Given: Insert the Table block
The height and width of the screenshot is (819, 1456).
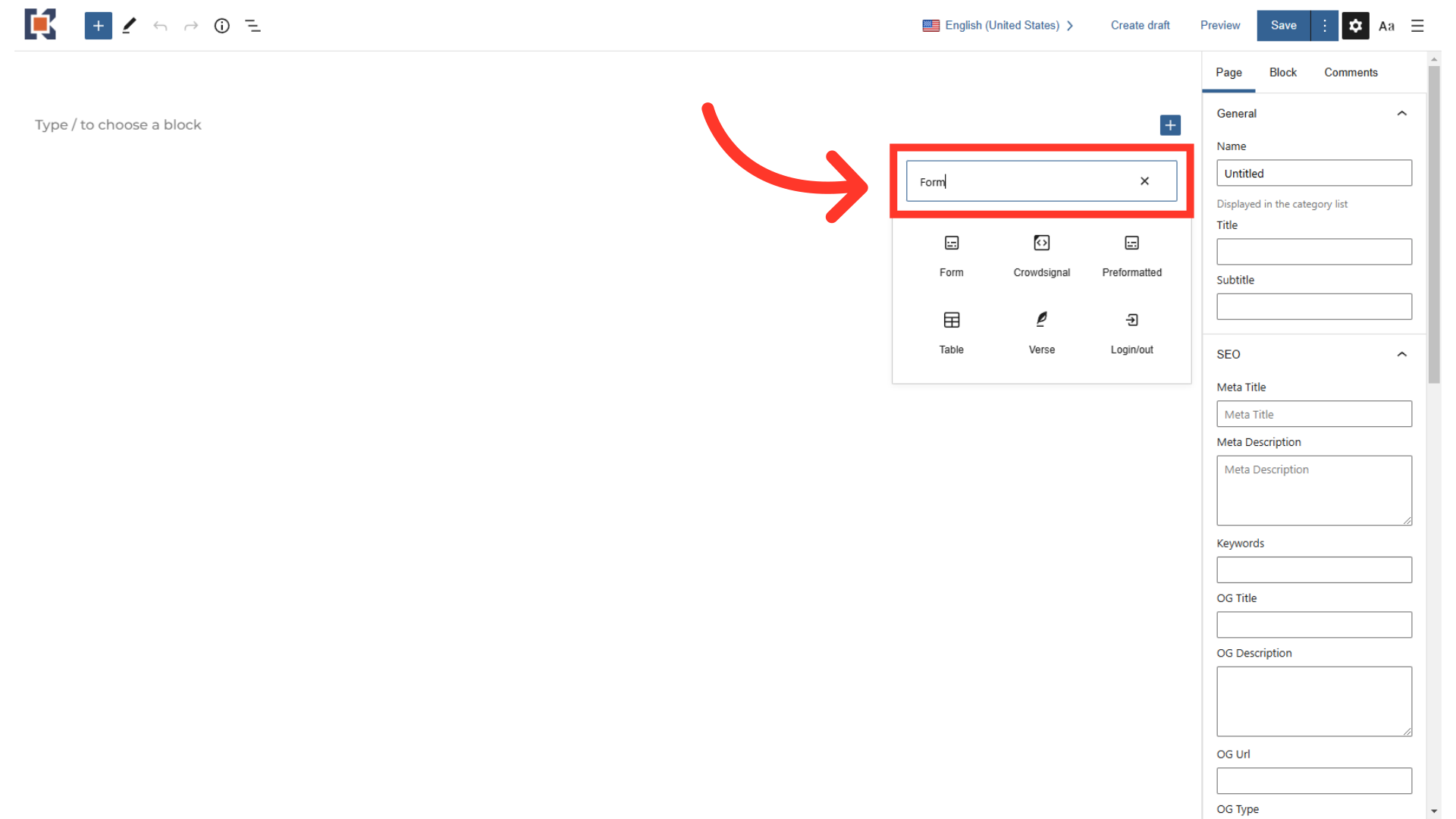Looking at the screenshot, I should [x=951, y=333].
